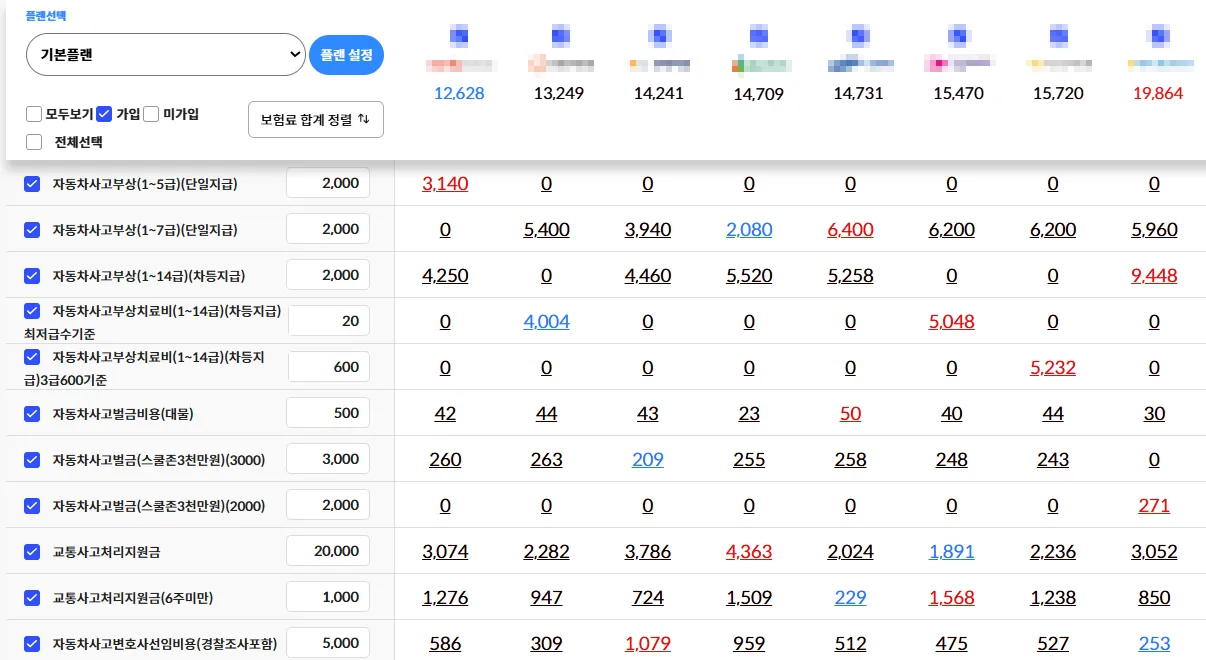Click total premium 12,628

(459, 93)
